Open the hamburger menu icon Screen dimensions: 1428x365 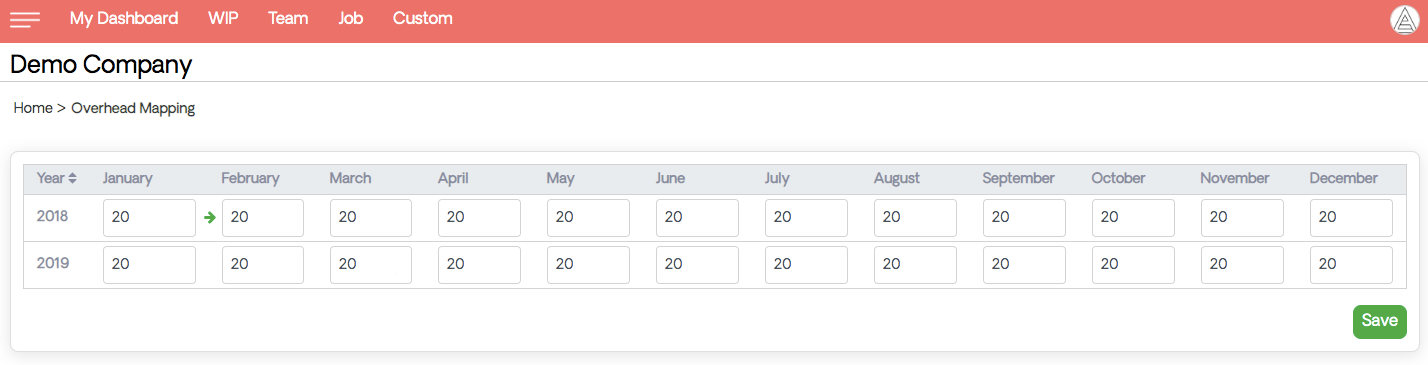coord(25,19)
